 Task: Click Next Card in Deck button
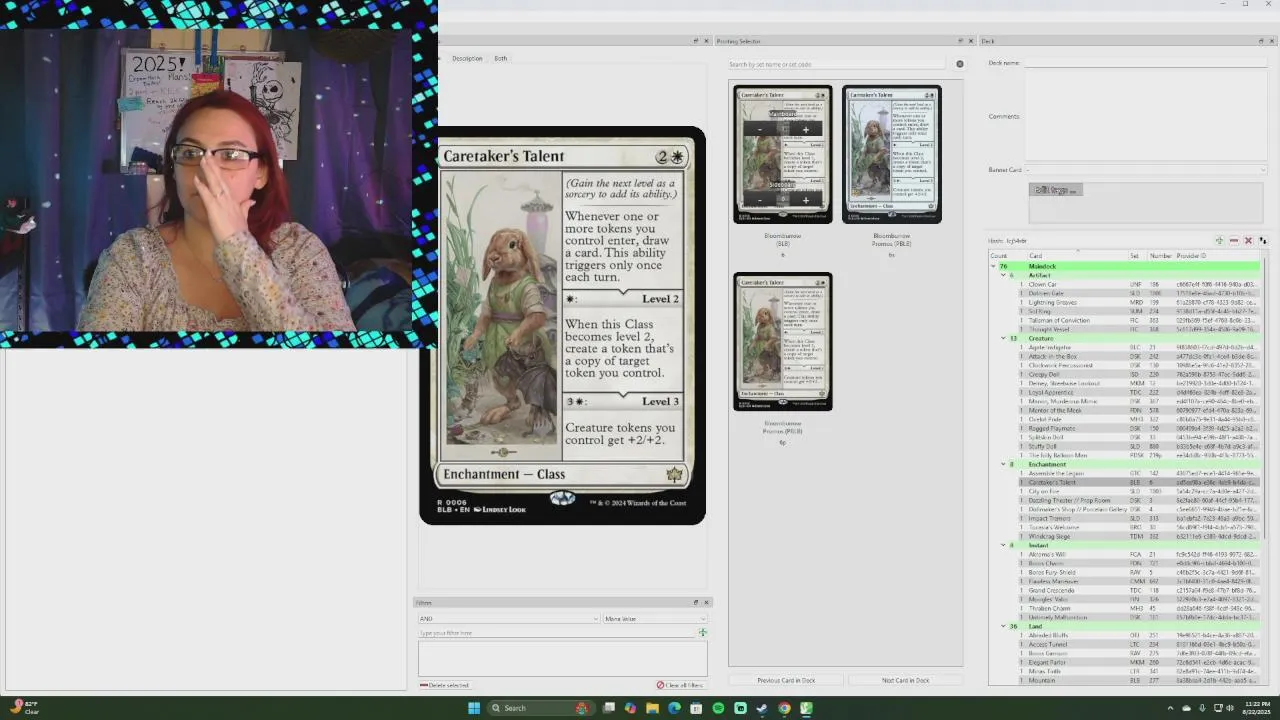[x=905, y=680]
